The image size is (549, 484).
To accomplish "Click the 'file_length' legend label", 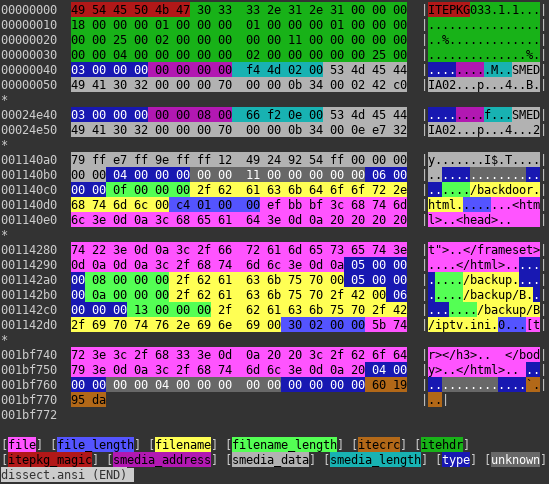I will (x=95, y=445).
